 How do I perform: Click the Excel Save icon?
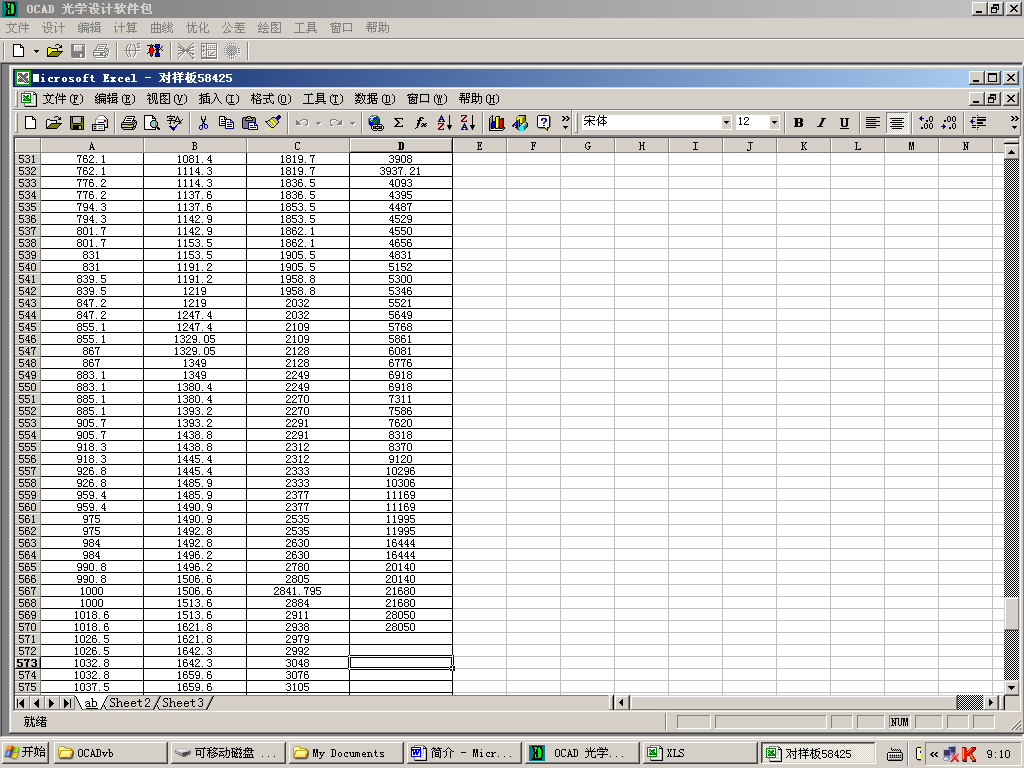pyautogui.click(x=77, y=123)
